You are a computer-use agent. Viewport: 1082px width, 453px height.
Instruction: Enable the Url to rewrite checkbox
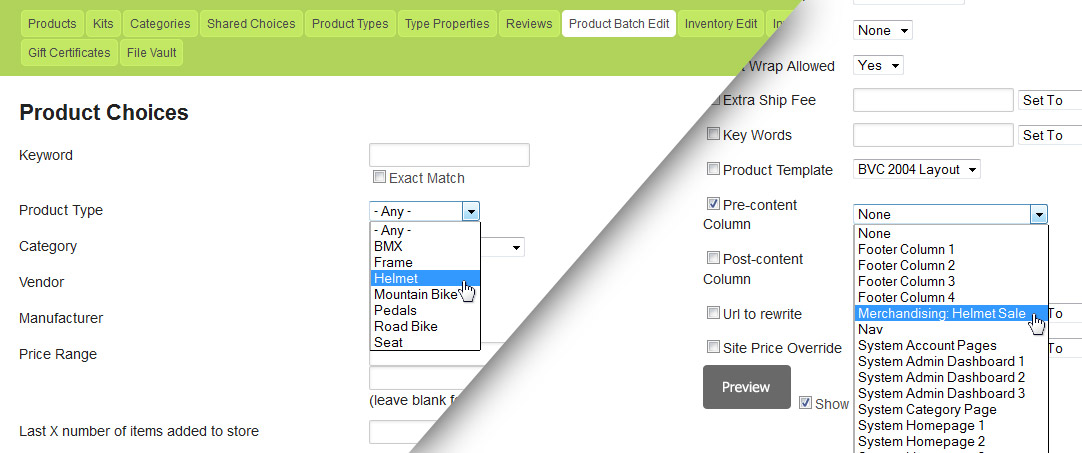[x=714, y=313]
